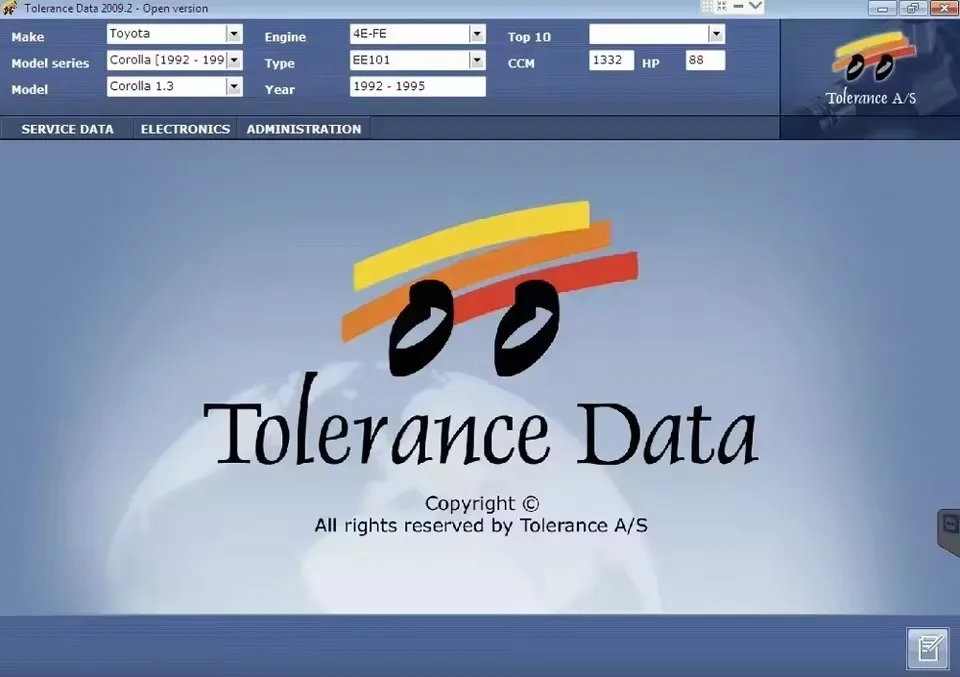This screenshot has height=677, width=960.
Task: Open the Top 10 dropdown
Action: pos(716,34)
